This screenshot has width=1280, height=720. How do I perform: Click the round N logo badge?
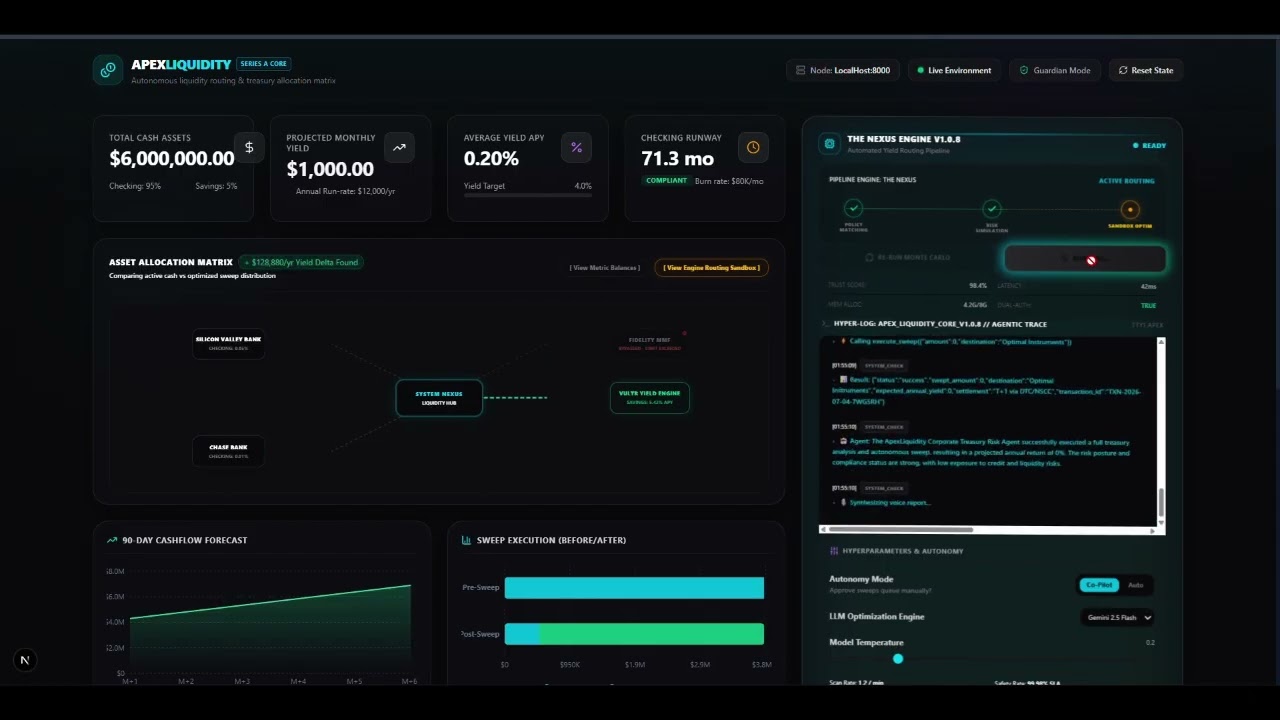[x=25, y=660]
